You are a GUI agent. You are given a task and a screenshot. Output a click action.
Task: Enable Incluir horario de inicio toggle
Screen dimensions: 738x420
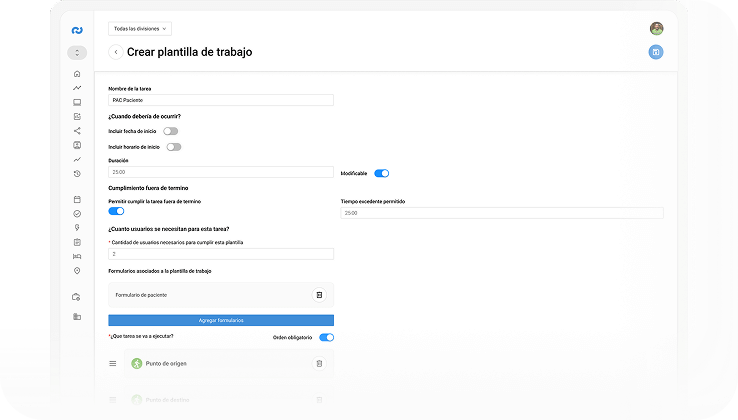click(x=174, y=147)
